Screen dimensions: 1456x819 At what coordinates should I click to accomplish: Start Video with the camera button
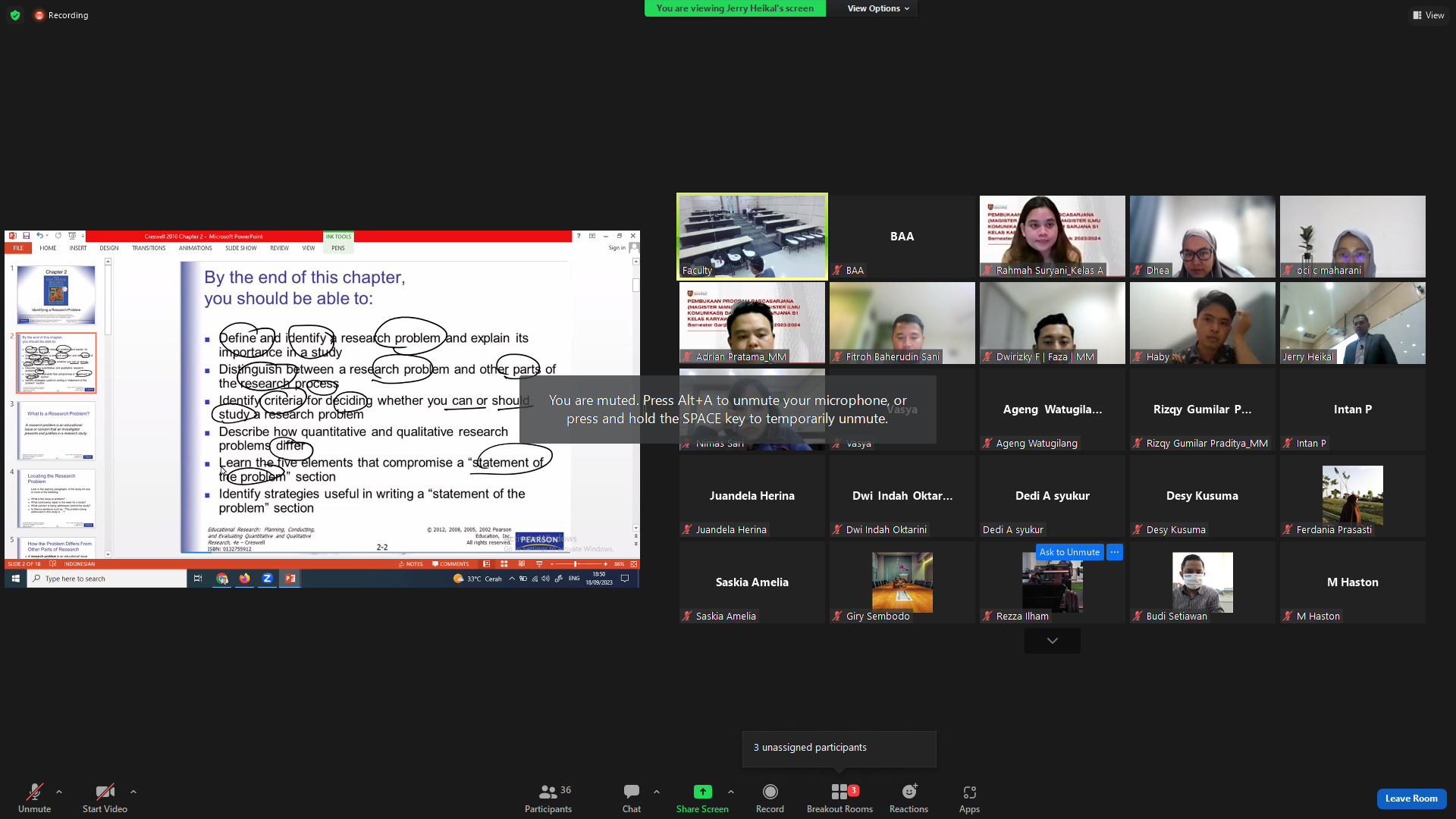(x=105, y=799)
